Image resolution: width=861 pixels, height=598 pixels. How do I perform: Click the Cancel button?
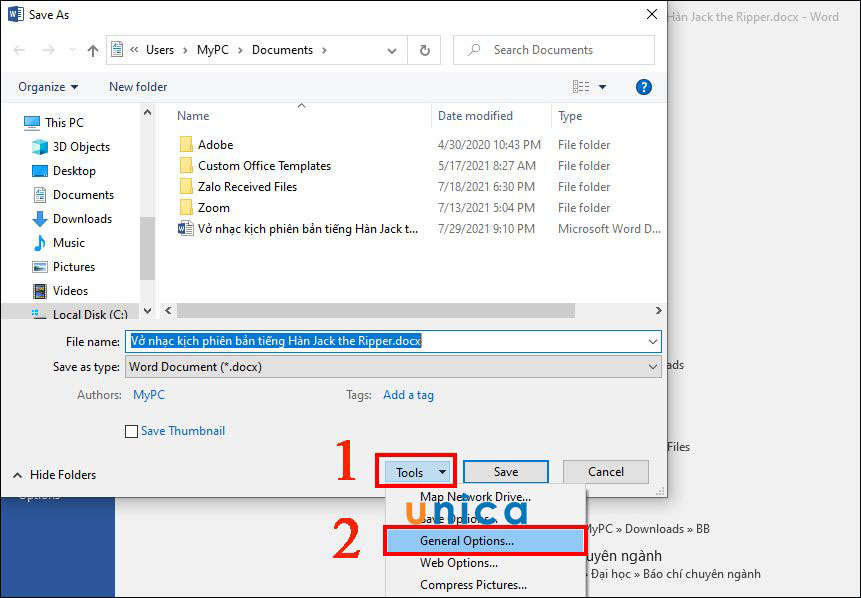coord(605,472)
